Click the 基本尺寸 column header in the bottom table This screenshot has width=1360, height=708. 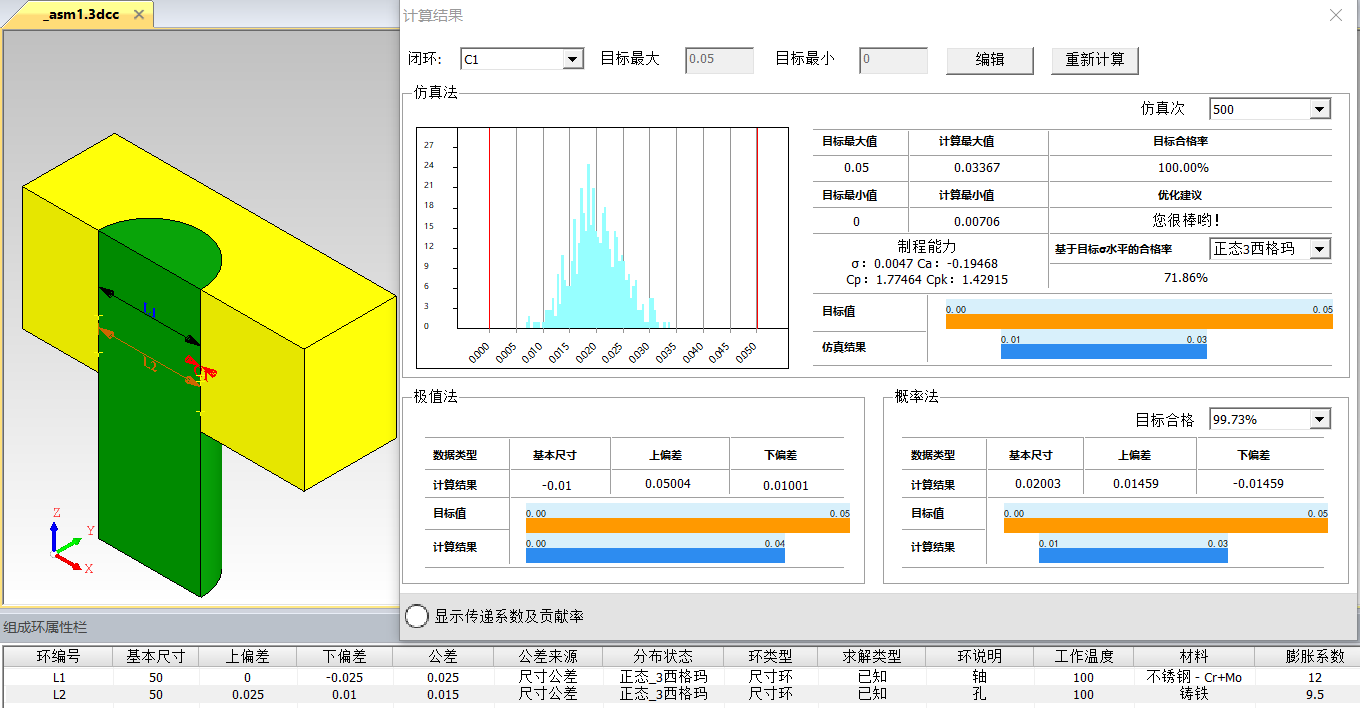point(156,657)
